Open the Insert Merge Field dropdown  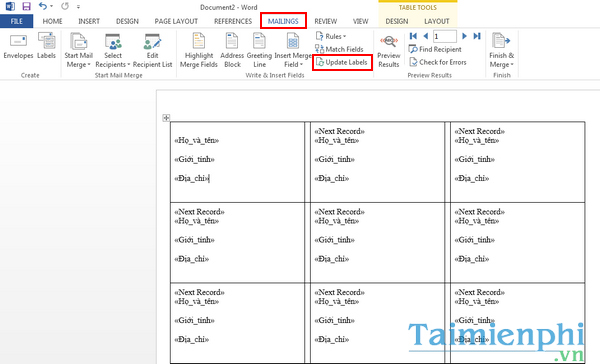pos(293,51)
